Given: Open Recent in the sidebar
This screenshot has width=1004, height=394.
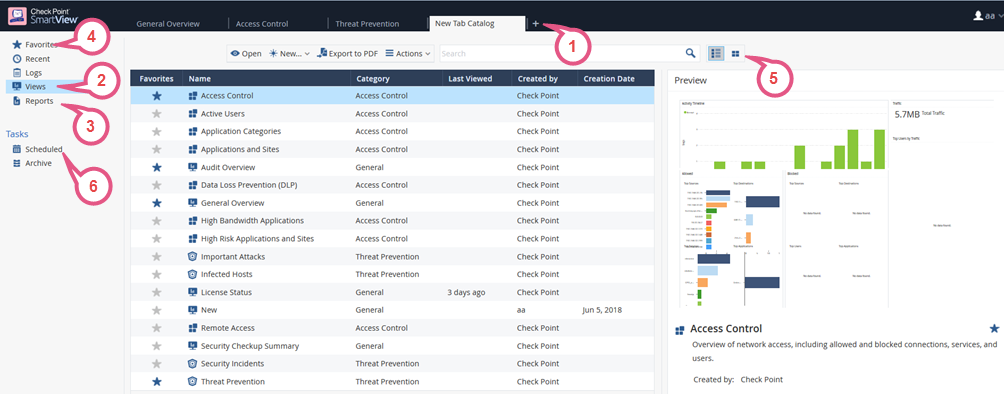Looking at the screenshot, I should [x=31, y=59].
